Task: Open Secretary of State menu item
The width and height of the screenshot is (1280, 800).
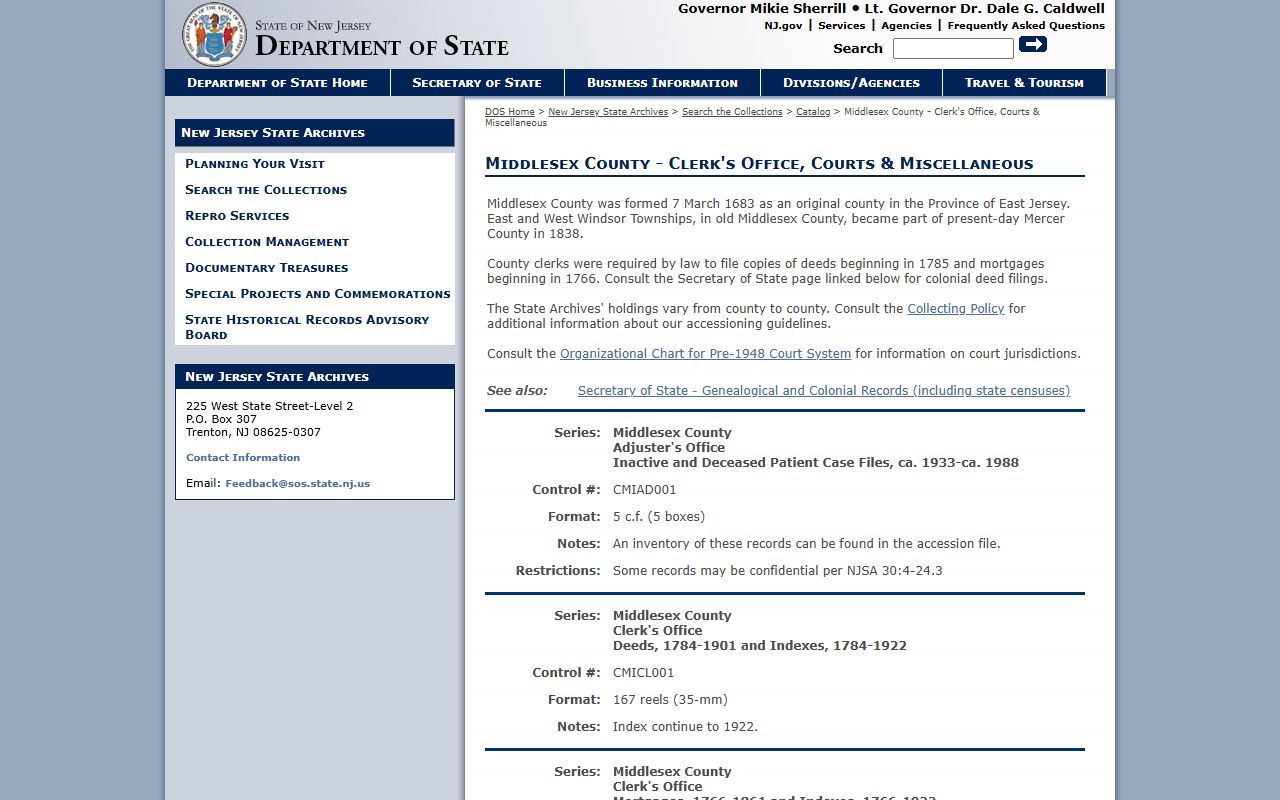Action: (477, 83)
